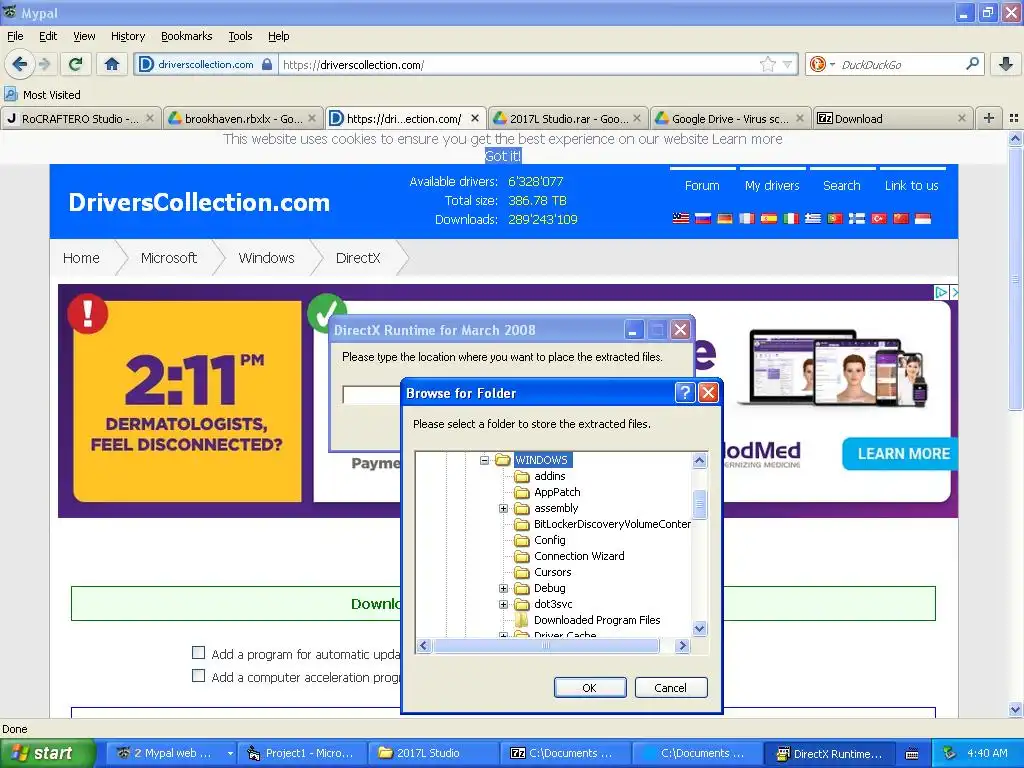1024x768 pixels.
Task: Open the Link to us page
Action: (x=912, y=185)
